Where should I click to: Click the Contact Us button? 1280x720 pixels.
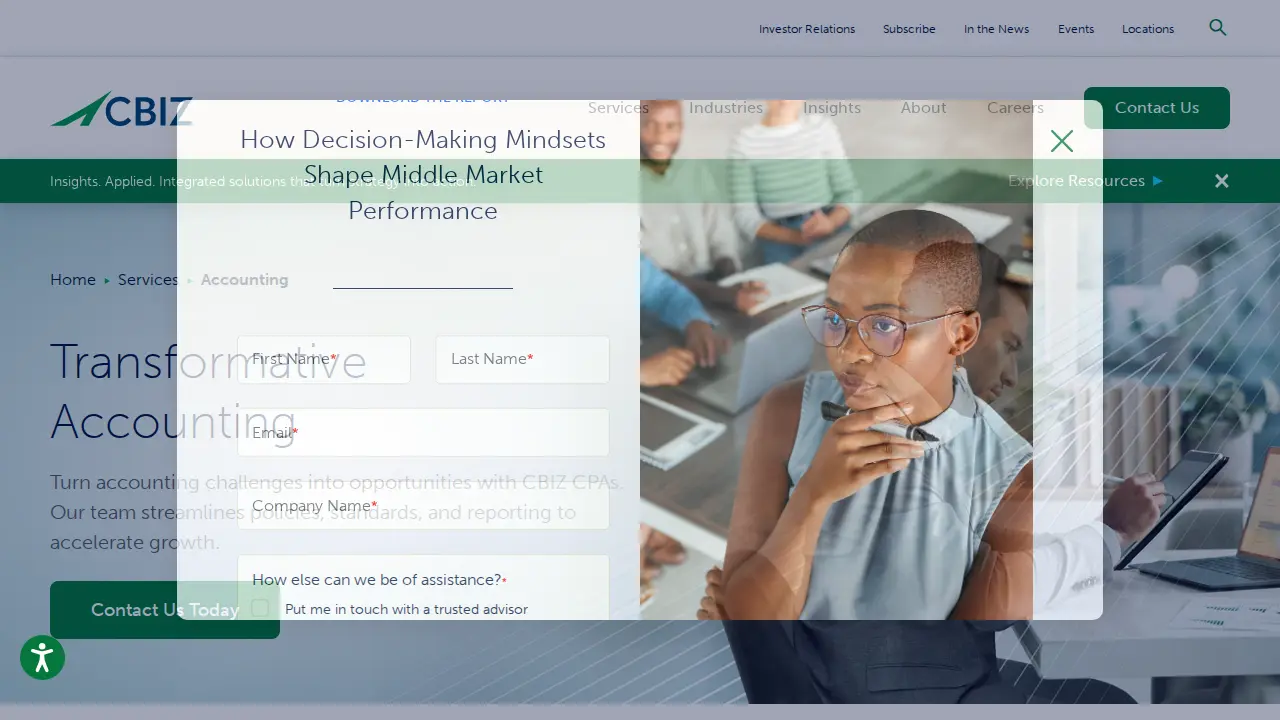tap(1157, 108)
